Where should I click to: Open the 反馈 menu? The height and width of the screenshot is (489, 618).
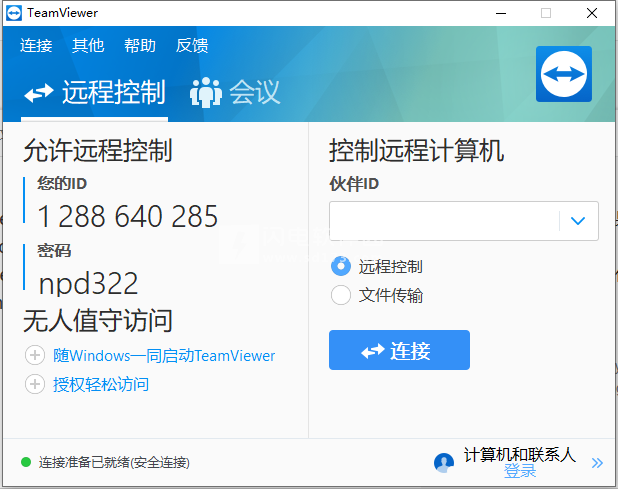tap(192, 46)
